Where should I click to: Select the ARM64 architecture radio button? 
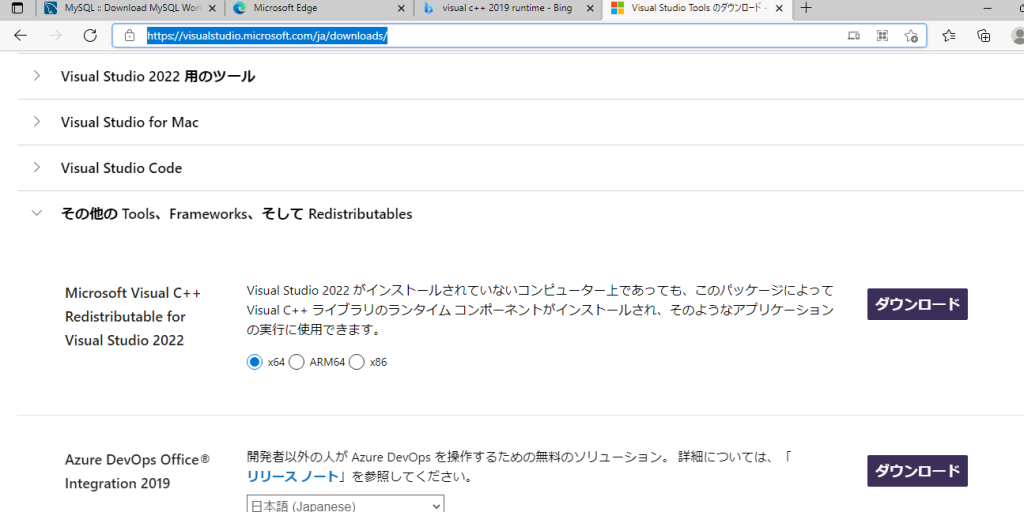(296, 362)
